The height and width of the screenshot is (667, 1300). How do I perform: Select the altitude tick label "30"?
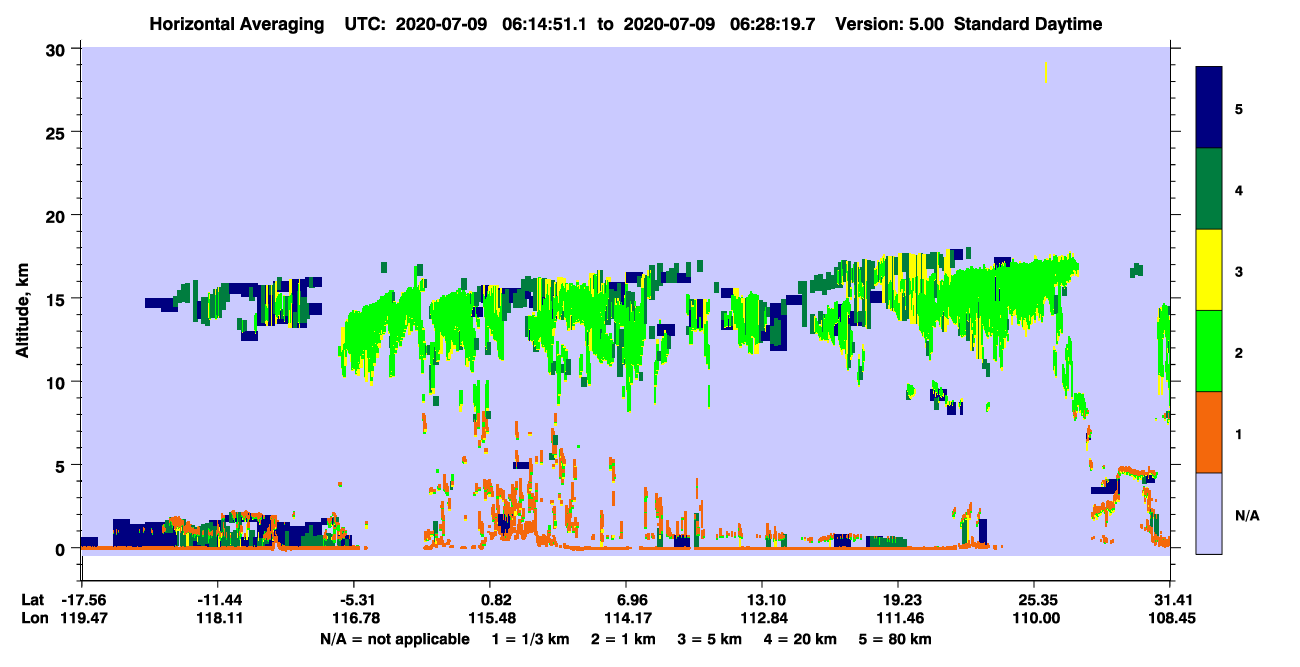coord(58,49)
